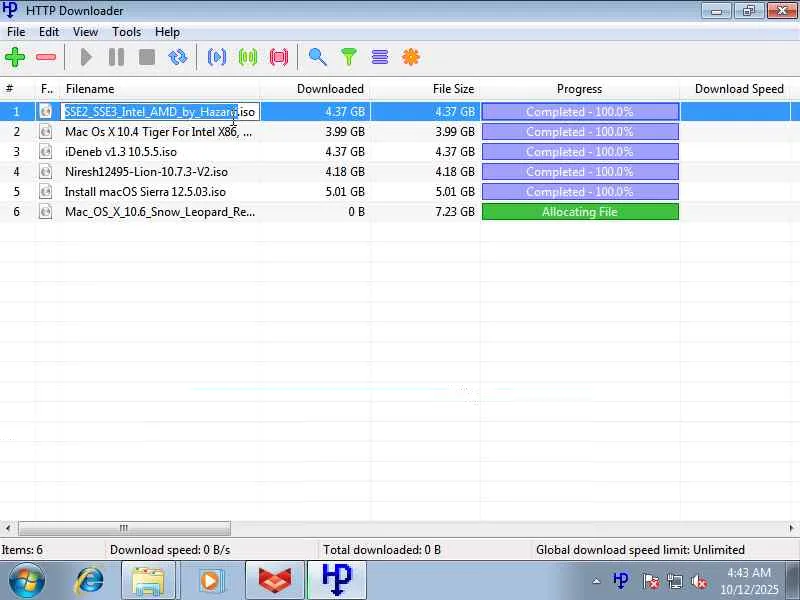Open Windows Explorer folder on taskbar
The image size is (800, 600).
[148, 581]
